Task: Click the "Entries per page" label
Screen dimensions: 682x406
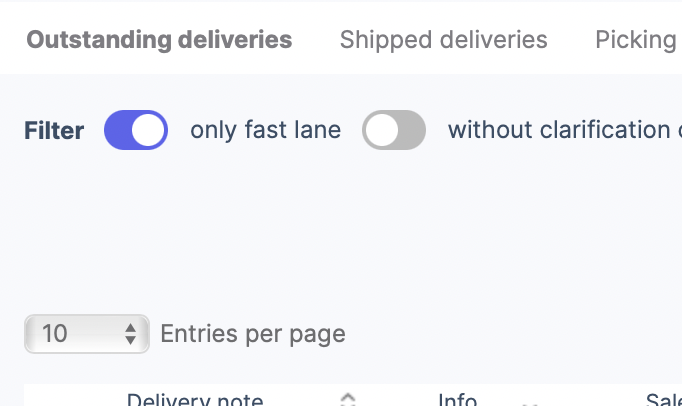Action: [x=253, y=333]
